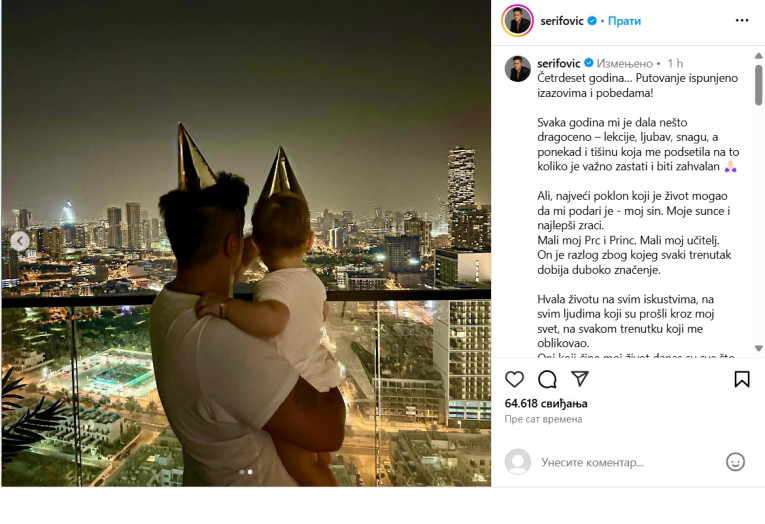Save post with bookmark icon
Screen dimensions: 765x524
(742, 379)
